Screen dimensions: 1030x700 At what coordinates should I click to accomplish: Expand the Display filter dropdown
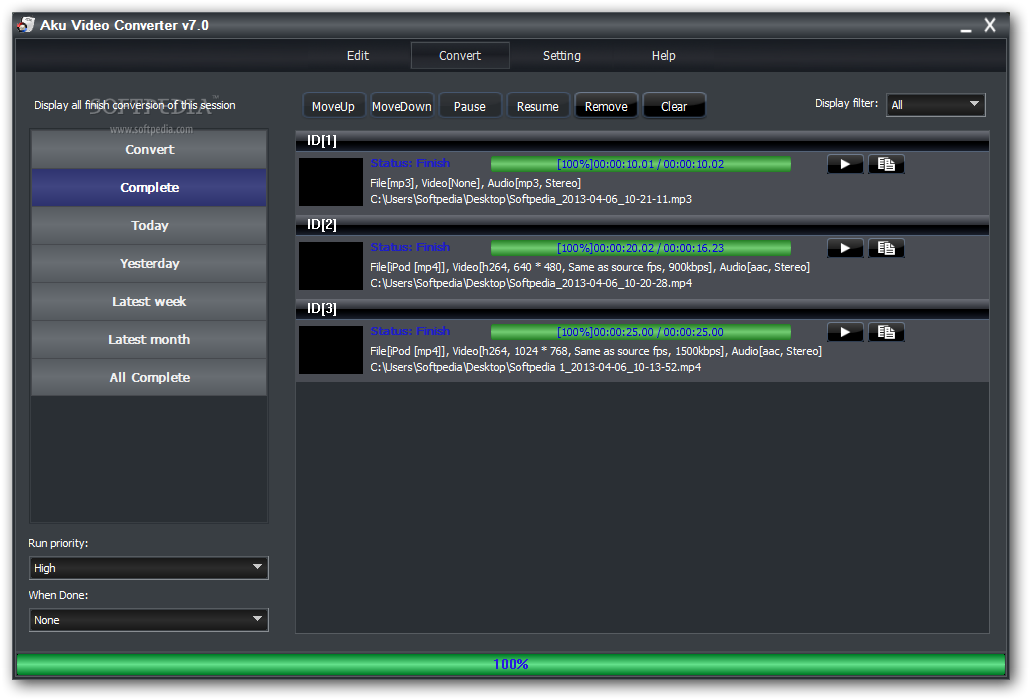coord(935,105)
